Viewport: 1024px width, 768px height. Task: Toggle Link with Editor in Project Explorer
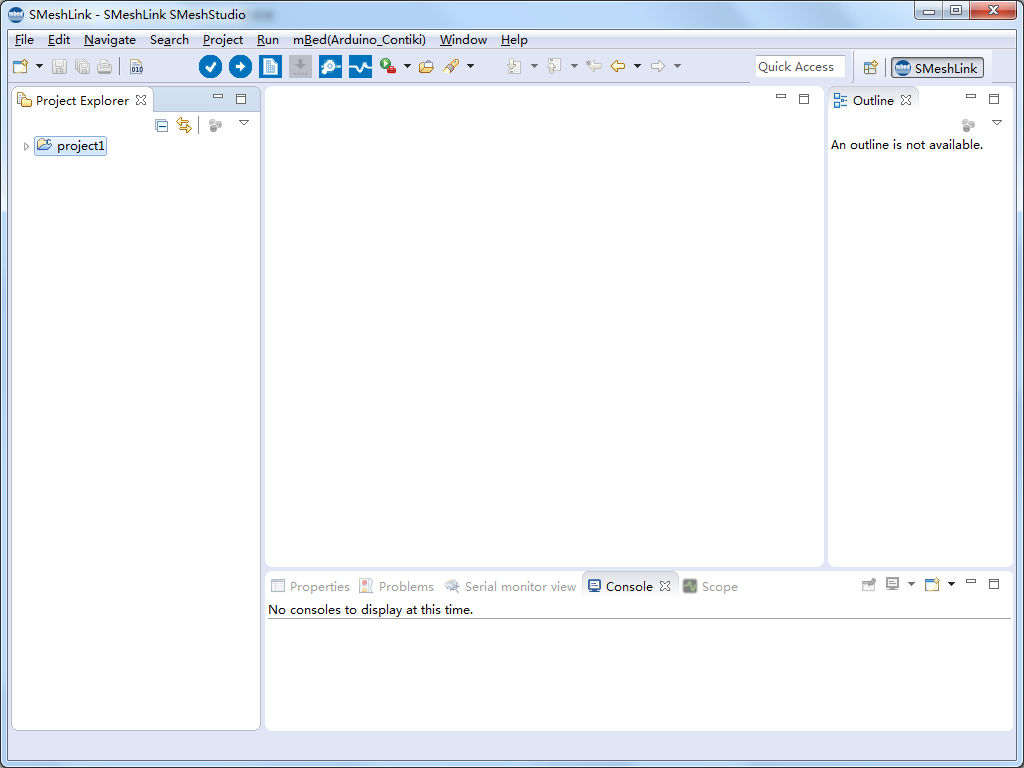184,125
